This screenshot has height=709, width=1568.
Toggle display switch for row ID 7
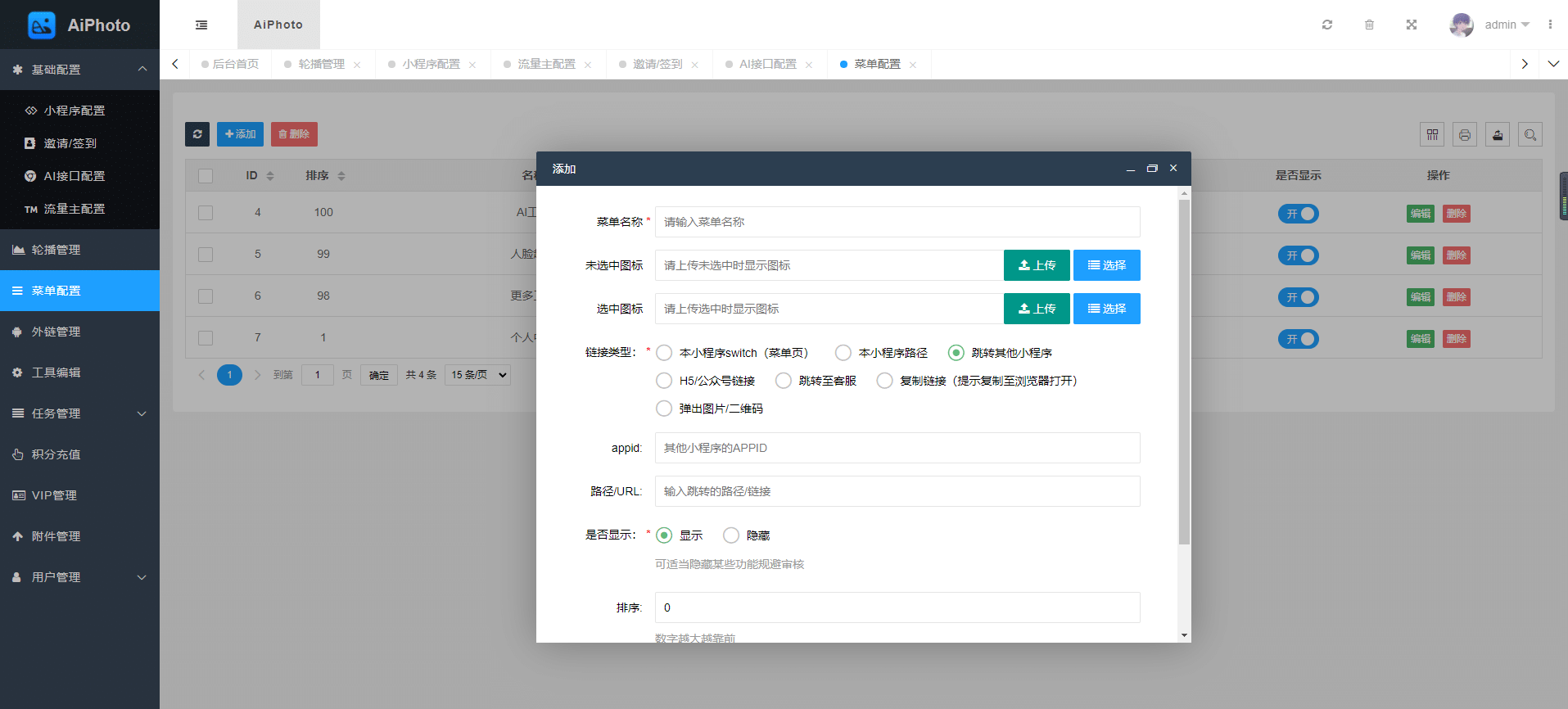1299,339
